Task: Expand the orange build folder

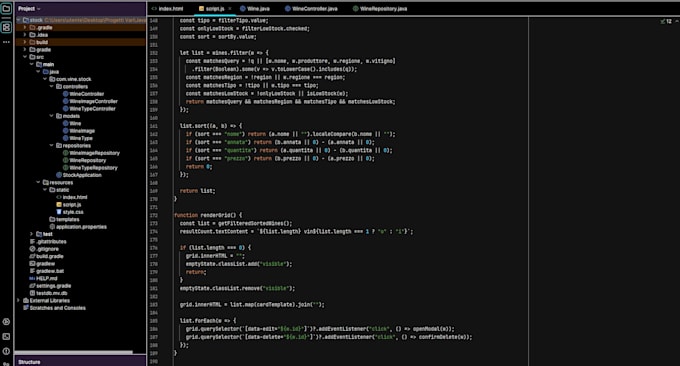Action: [x=25, y=42]
